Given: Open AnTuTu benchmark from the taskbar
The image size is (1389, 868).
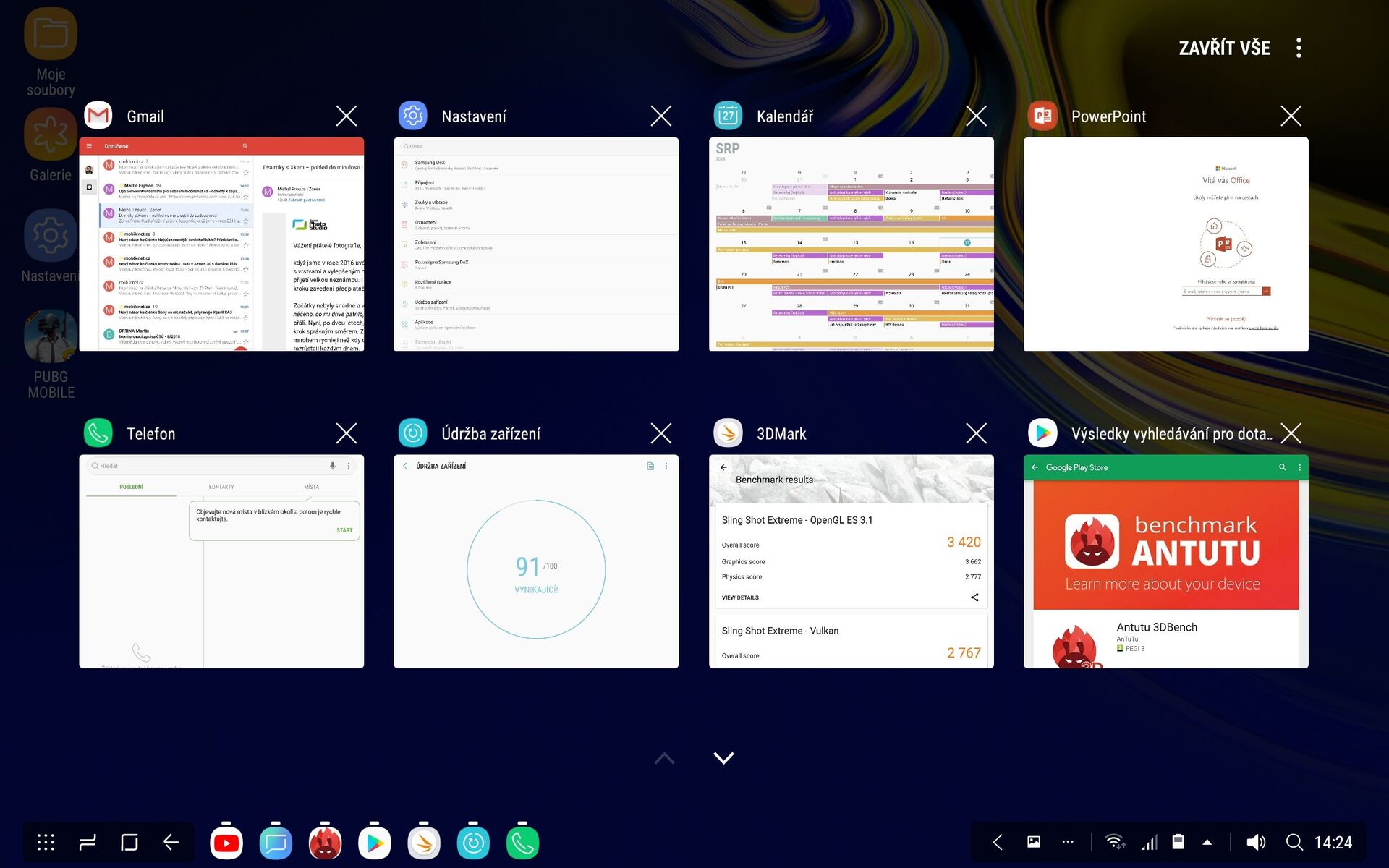Looking at the screenshot, I should point(325,842).
